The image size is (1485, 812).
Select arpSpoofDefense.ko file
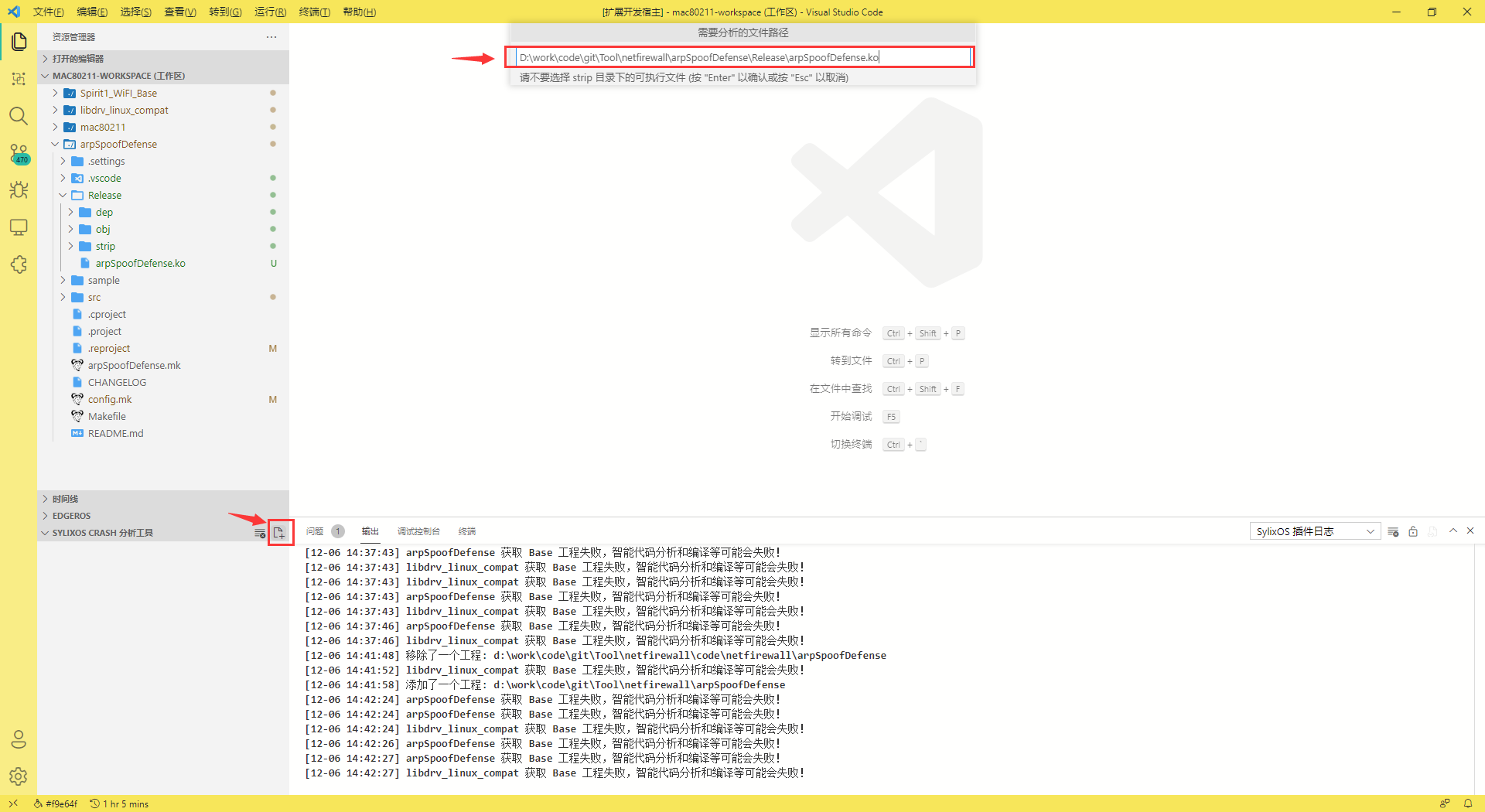click(x=163, y=263)
